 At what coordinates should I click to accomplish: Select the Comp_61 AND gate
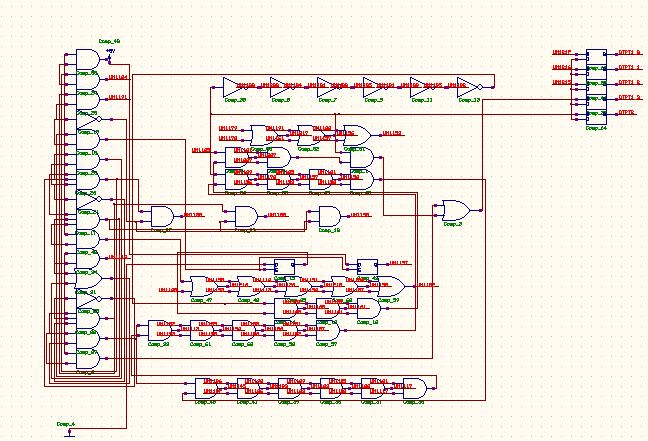pyautogui.click(x=202, y=330)
